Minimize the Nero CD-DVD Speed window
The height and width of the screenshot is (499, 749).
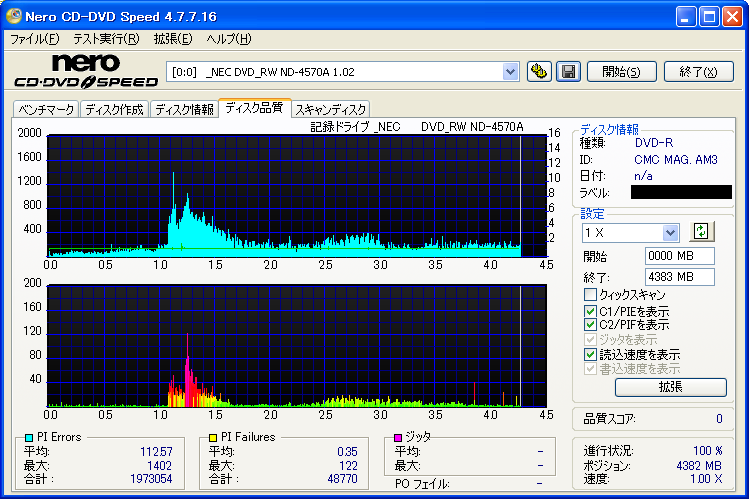coord(685,17)
